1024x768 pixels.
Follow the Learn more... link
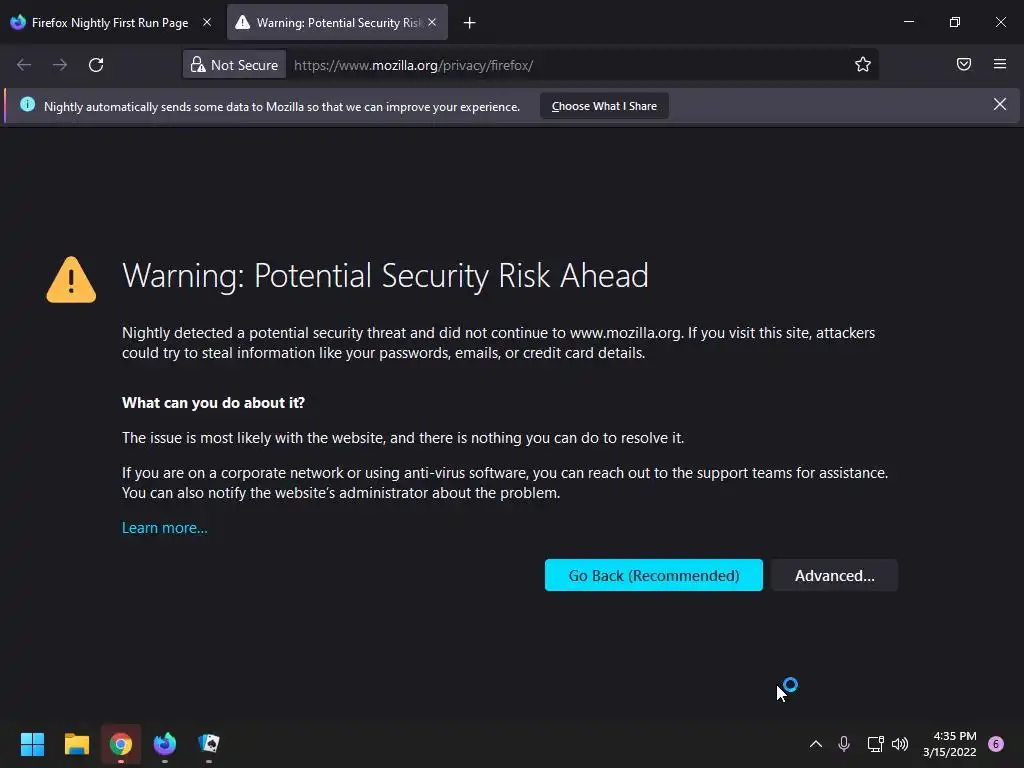[165, 528]
